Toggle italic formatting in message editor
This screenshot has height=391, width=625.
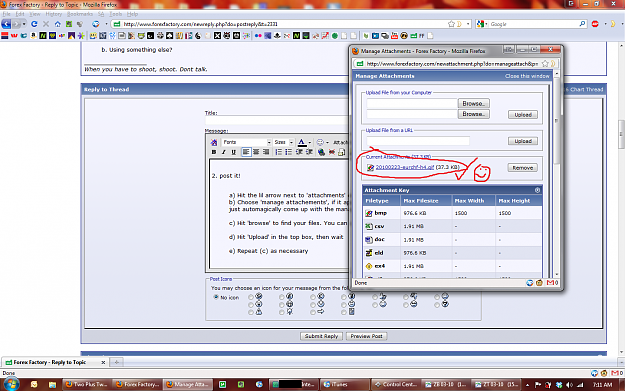(x=224, y=152)
